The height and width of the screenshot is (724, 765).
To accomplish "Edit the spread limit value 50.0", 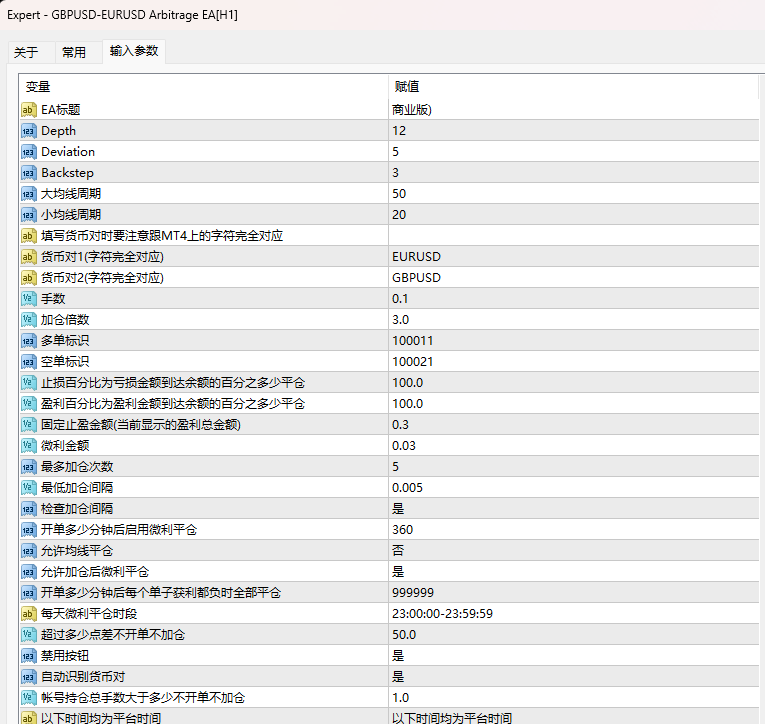I will tap(574, 634).
